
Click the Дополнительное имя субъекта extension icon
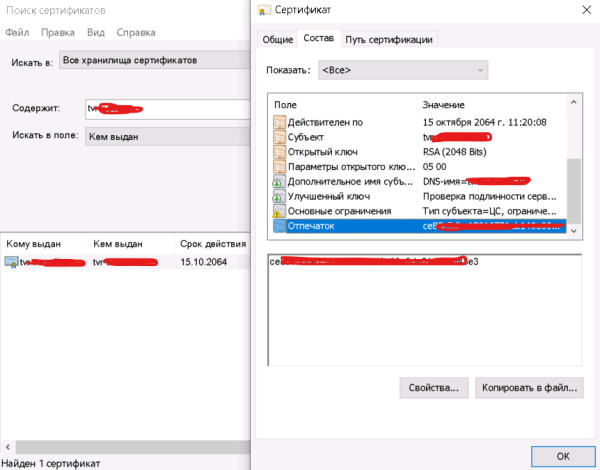pyautogui.click(x=279, y=181)
